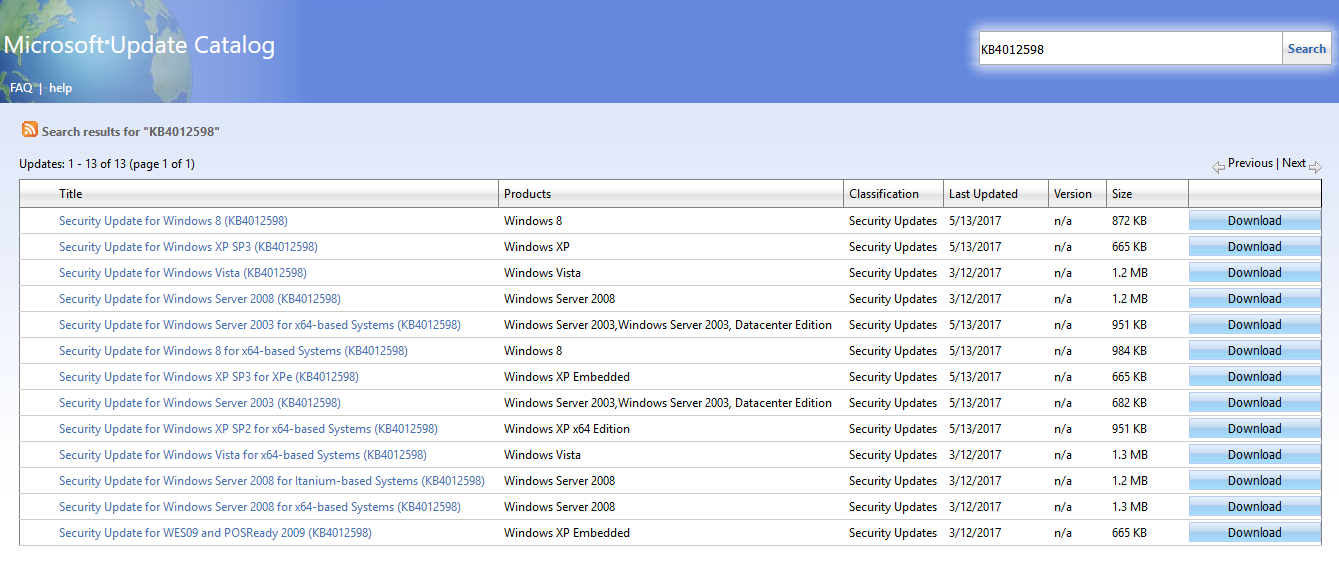The image size is (1339, 574).
Task: Select the 'Windows XP x64 Edition' product cell
Action: (567, 429)
